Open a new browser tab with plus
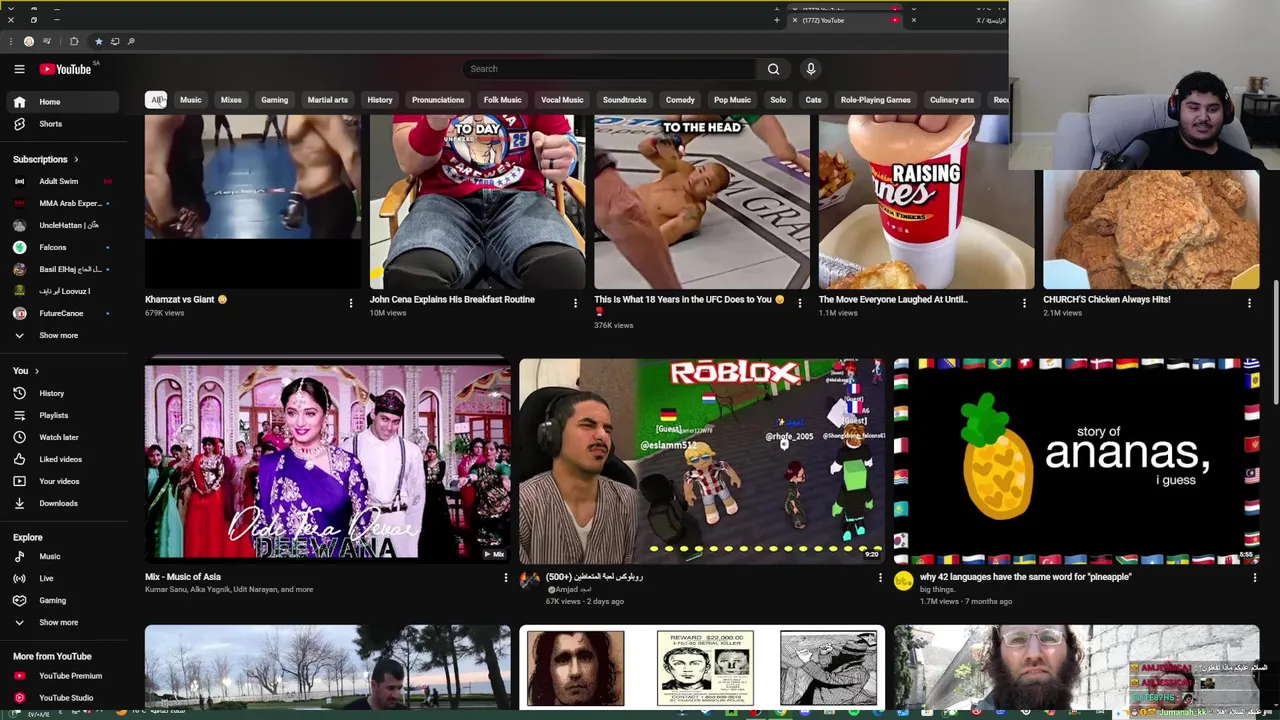Screen dimensions: 1280x720 (x=776, y=20)
